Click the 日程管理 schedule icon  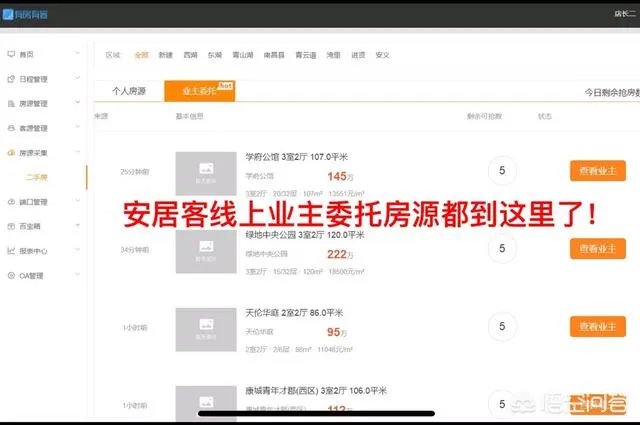[11, 79]
